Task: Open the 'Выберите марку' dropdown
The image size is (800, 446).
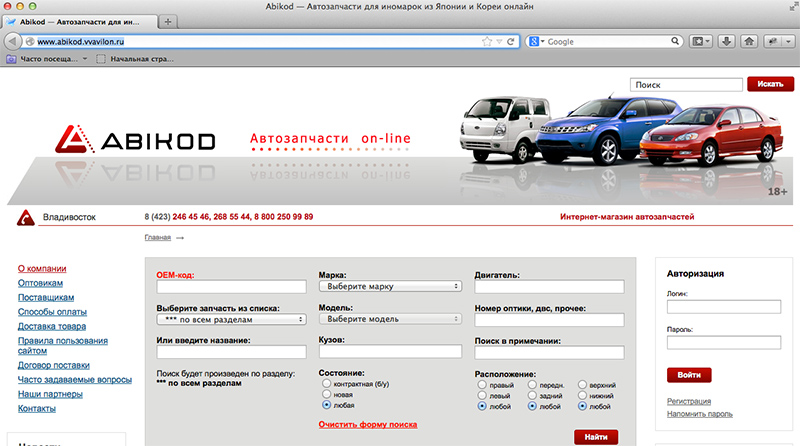Action: coord(390,286)
